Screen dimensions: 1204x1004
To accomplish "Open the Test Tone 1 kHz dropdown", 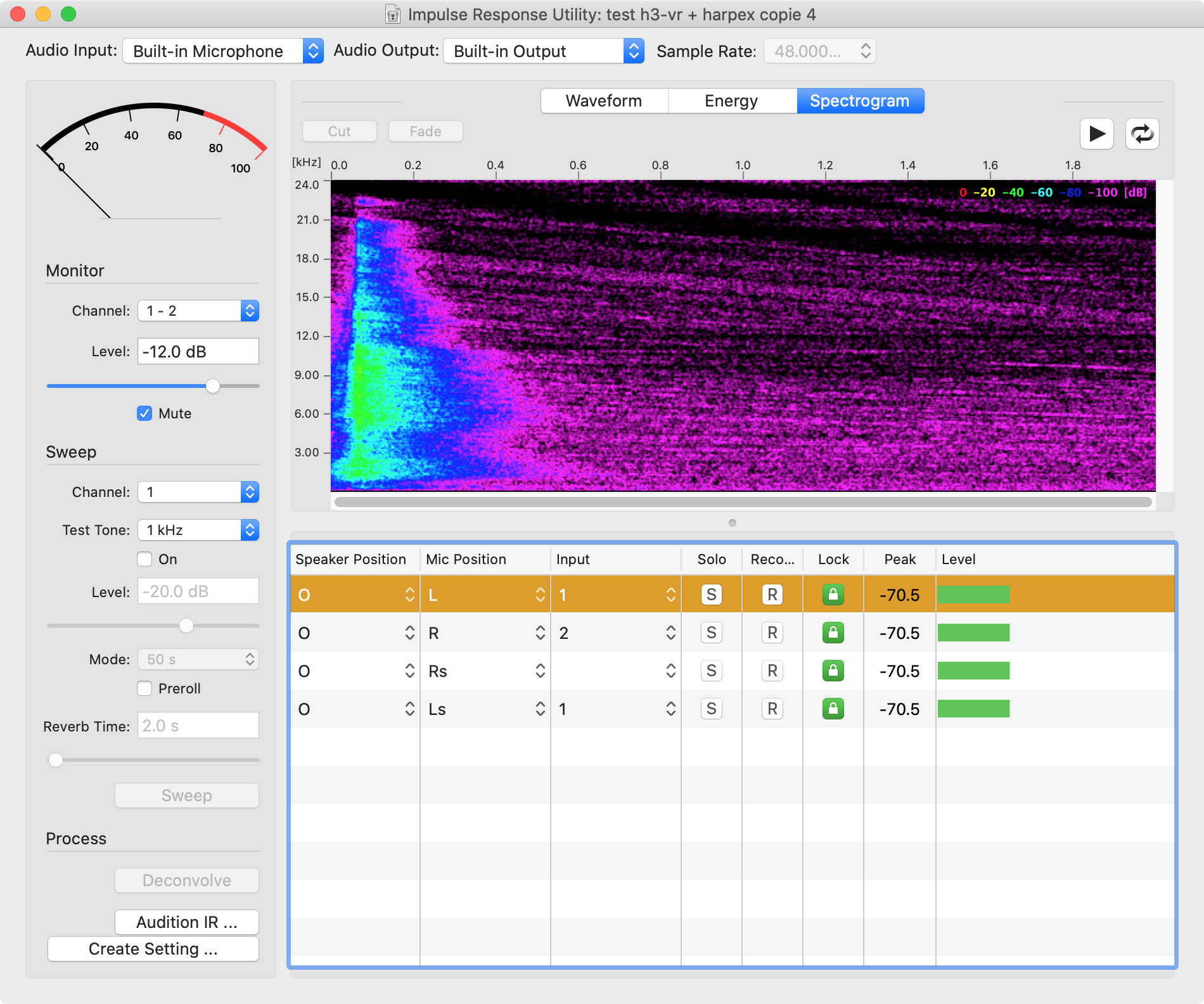I will [198, 530].
